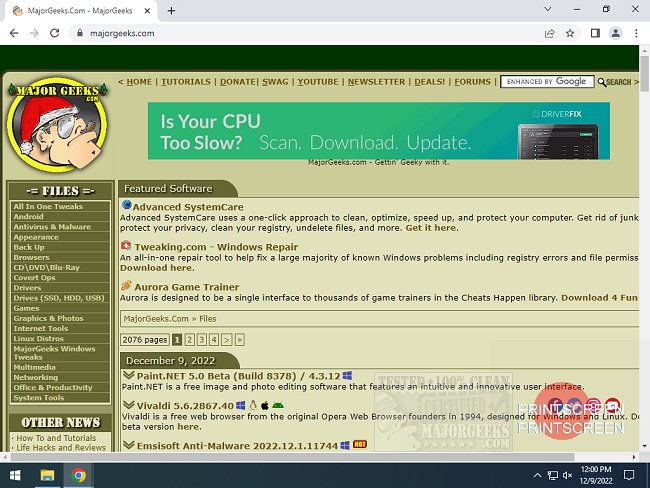Click the DriverFix CPU banner ad
Viewport: 650px width, 488px height.
pyautogui.click(x=378, y=131)
